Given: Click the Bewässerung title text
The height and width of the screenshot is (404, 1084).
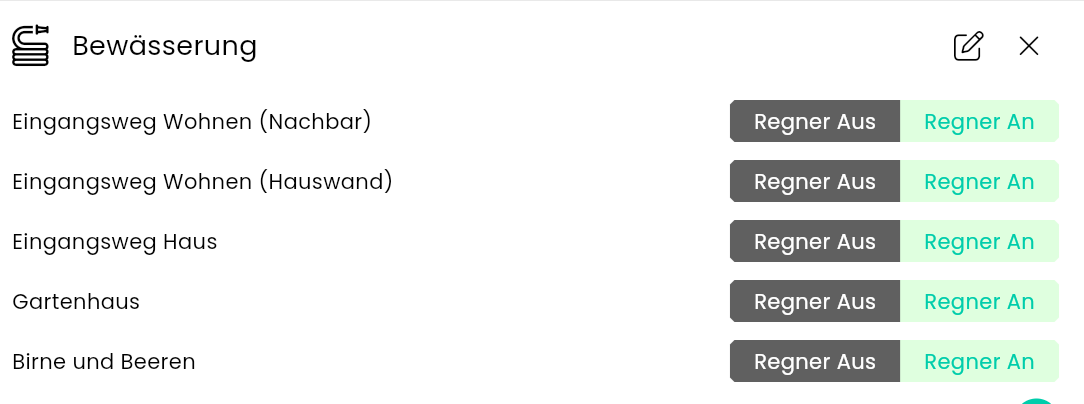Looking at the screenshot, I should (x=165, y=46).
